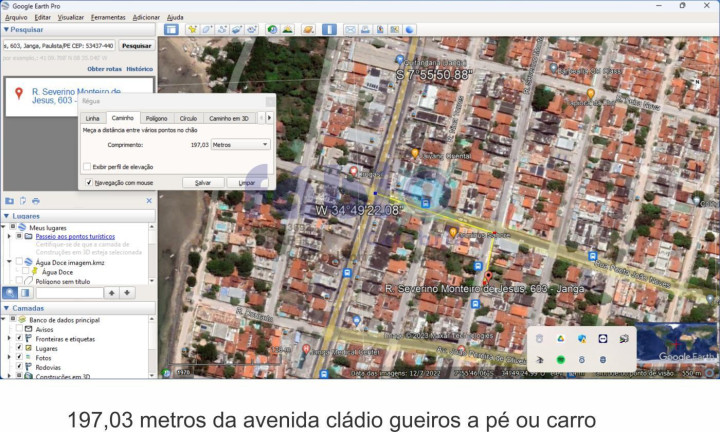Open the ruler tool in toolbar
The image size is (720, 432).
point(329,29)
